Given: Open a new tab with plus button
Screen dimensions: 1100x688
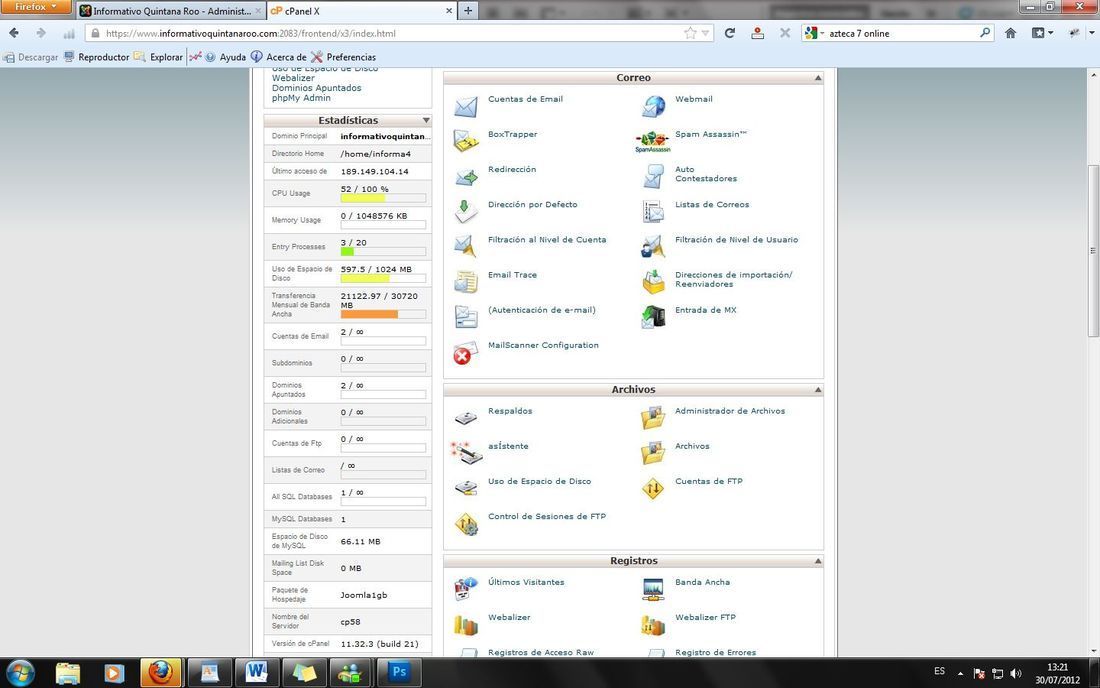Looking at the screenshot, I should [x=468, y=11].
